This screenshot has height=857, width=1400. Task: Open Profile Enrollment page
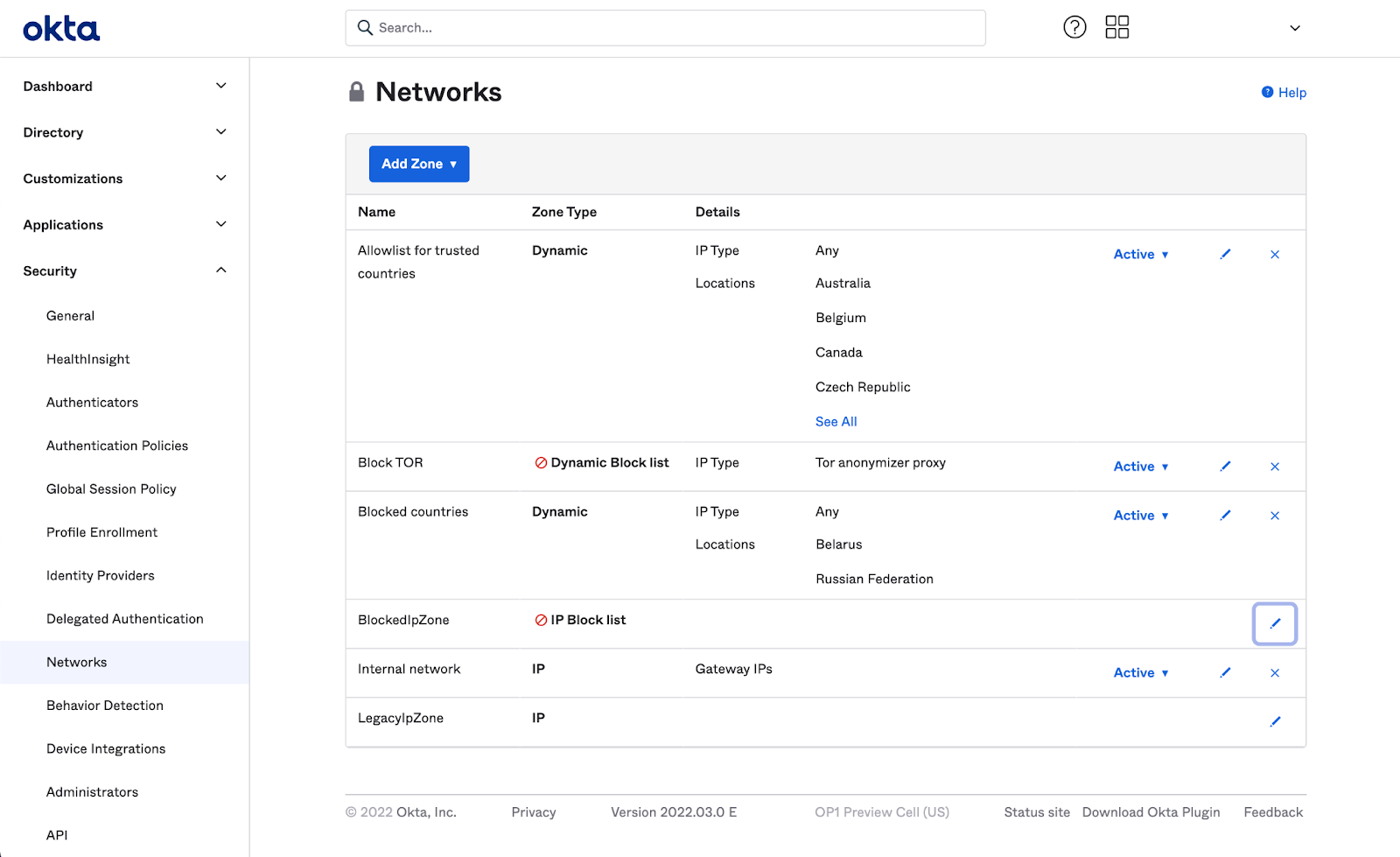[101, 532]
